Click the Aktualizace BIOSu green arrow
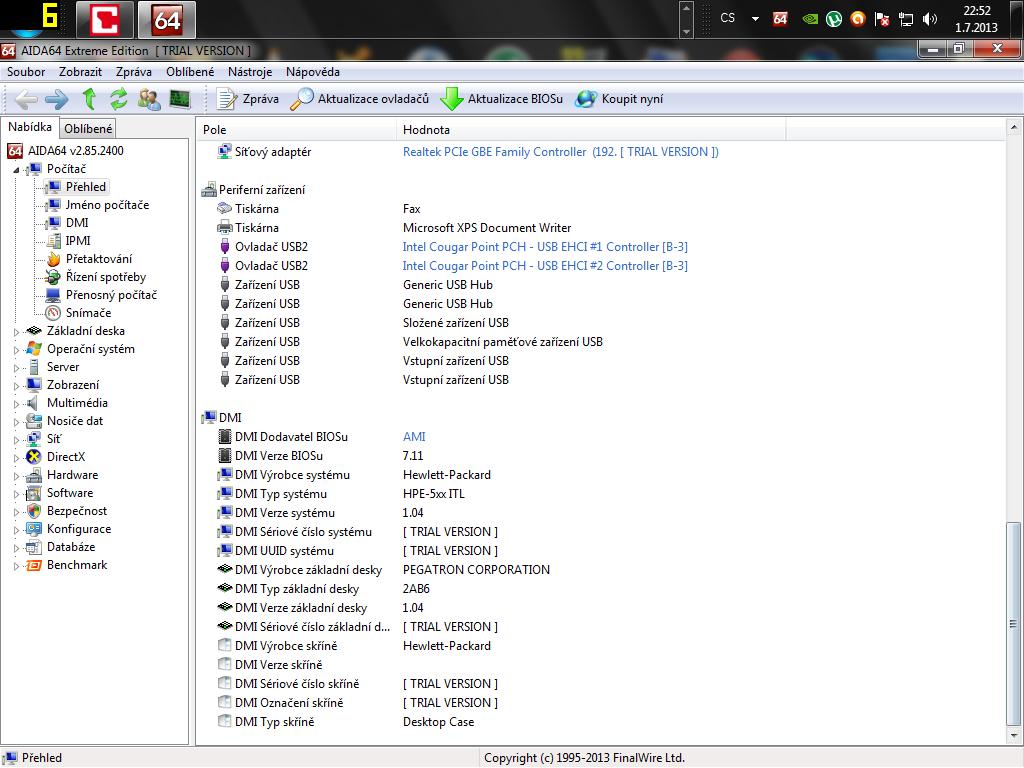Screen dimensions: 1024x768 point(452,98)
